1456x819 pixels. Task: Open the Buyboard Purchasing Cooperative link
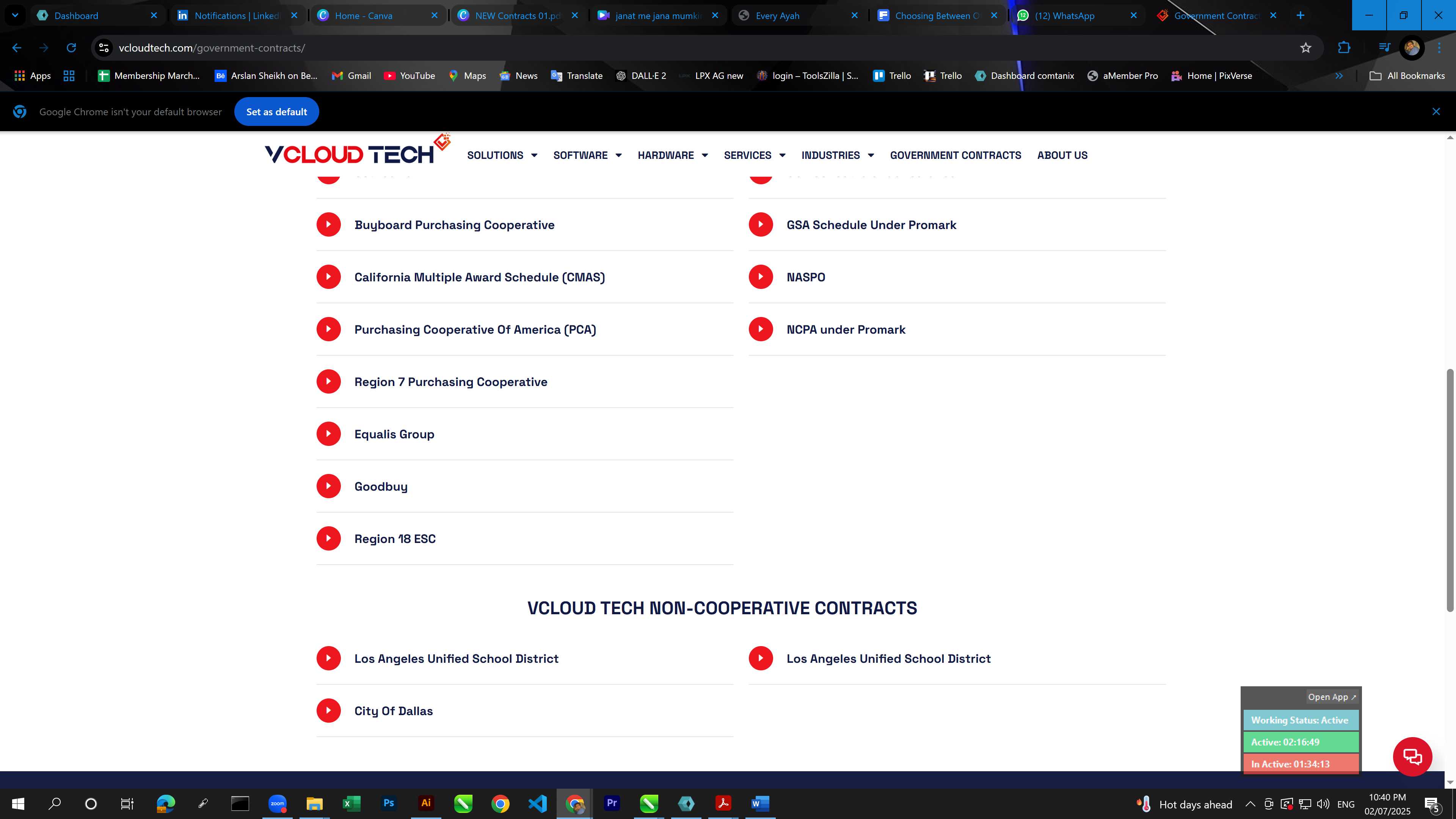pyautogui.click(x=455, y=225)
